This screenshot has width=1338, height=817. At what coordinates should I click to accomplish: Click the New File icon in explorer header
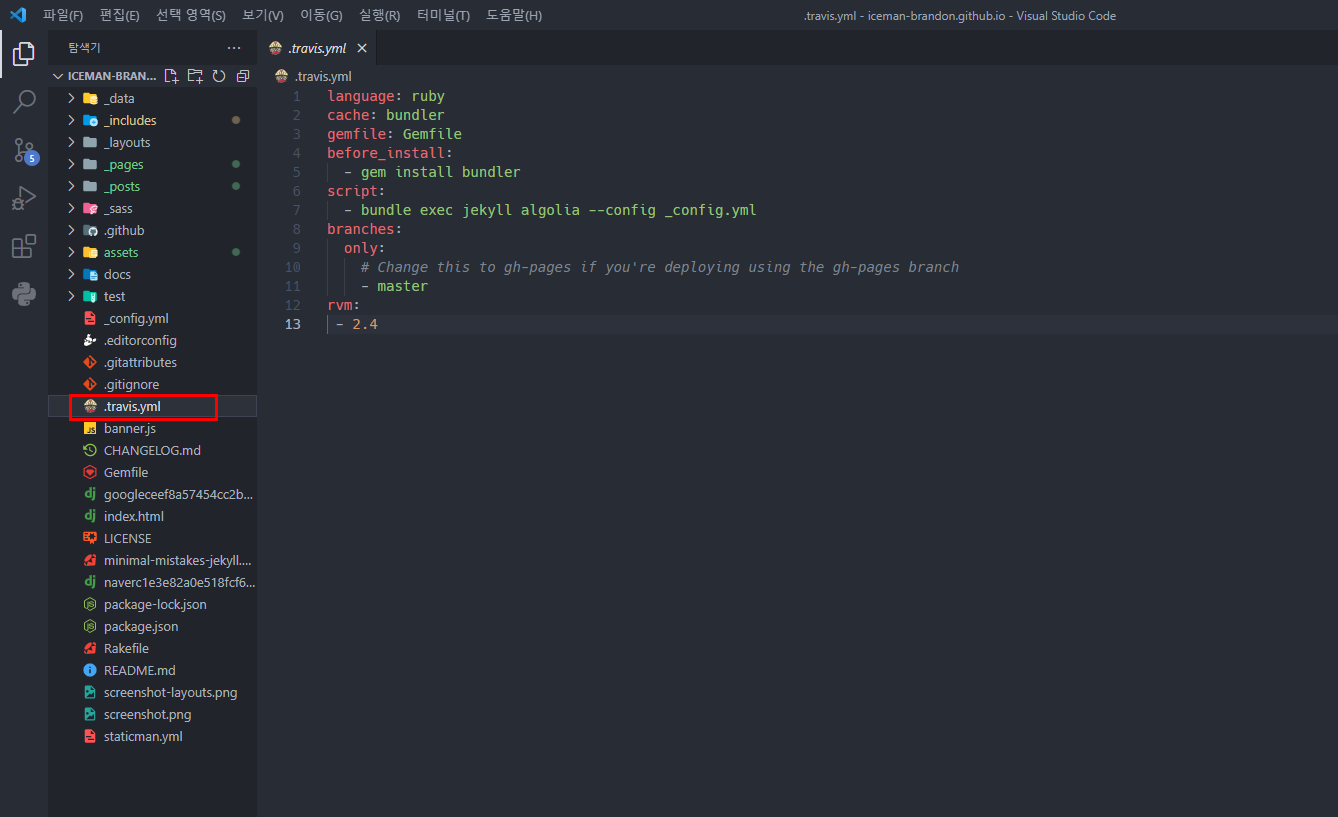click(171, 76)
